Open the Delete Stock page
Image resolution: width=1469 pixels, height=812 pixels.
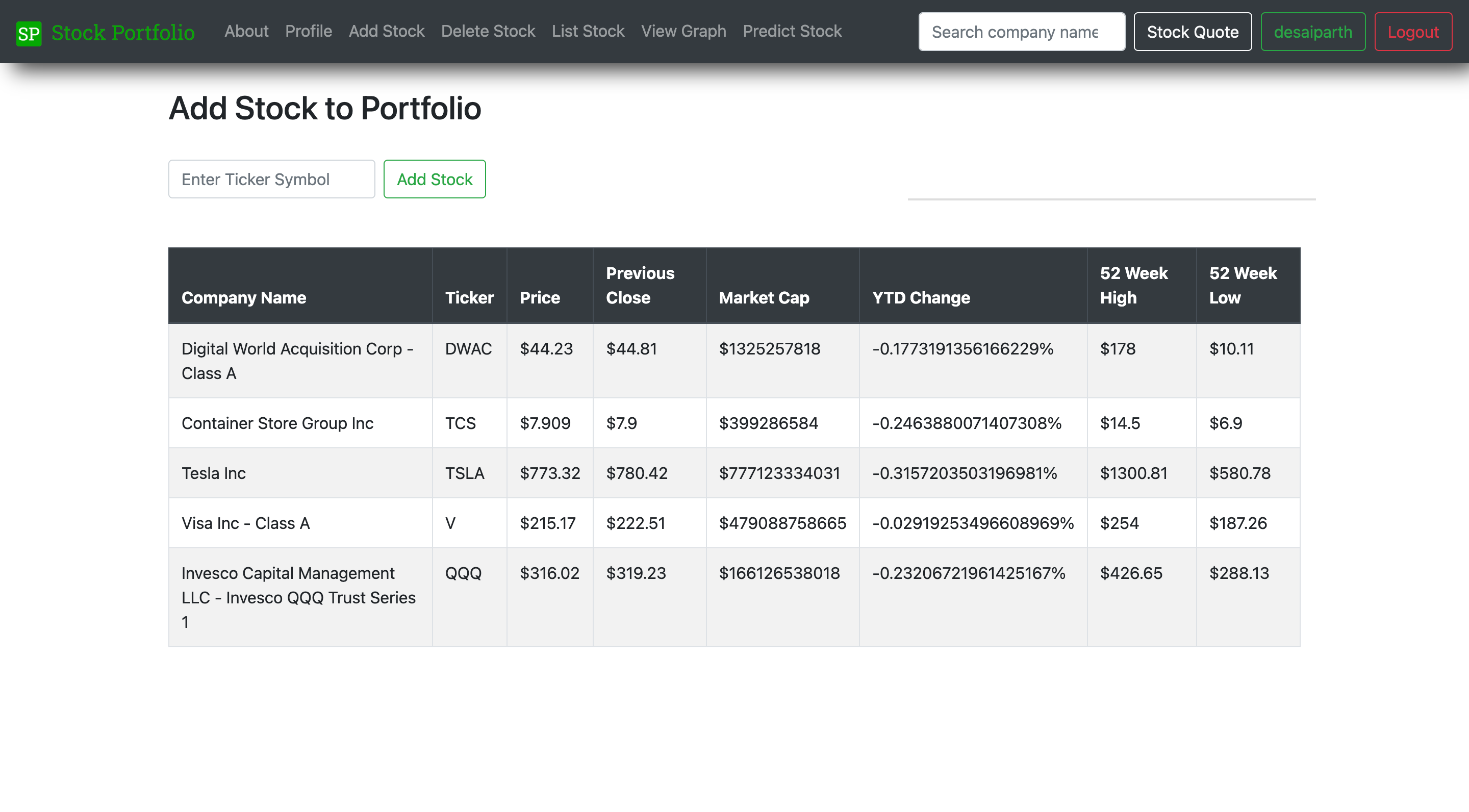[x=488, y=31]
